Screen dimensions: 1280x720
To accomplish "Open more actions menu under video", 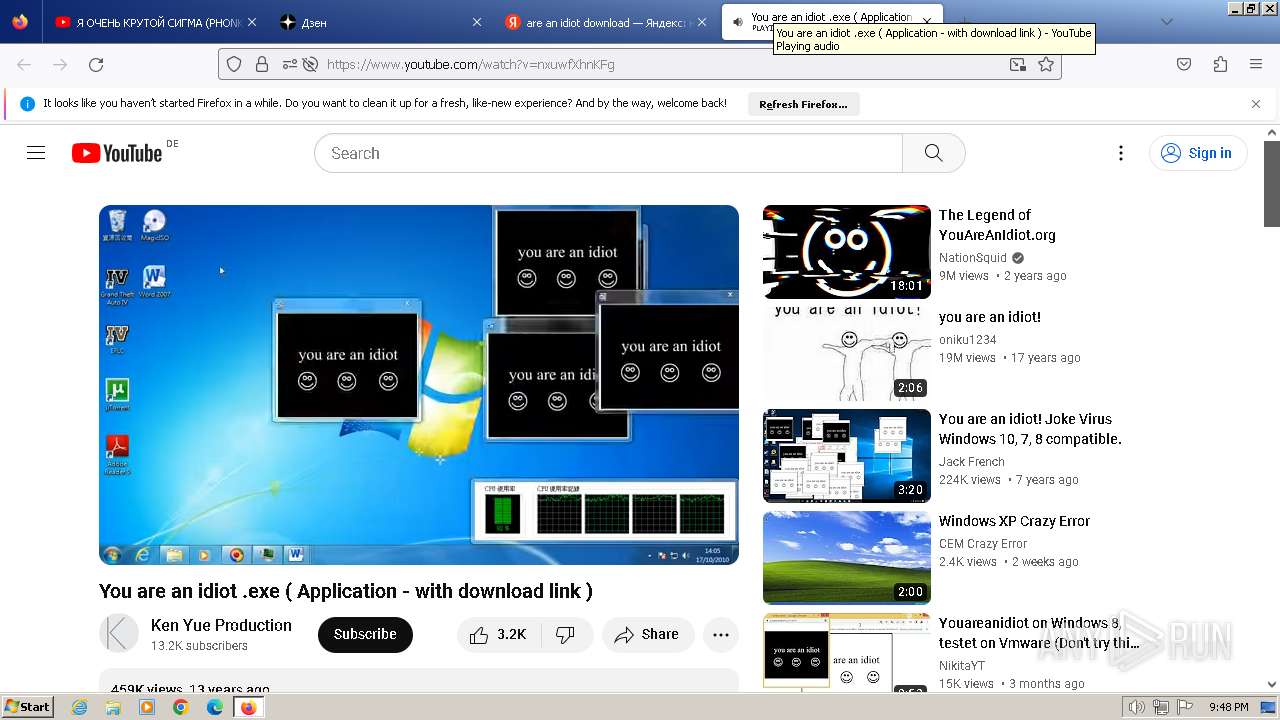I will point(721,635).
